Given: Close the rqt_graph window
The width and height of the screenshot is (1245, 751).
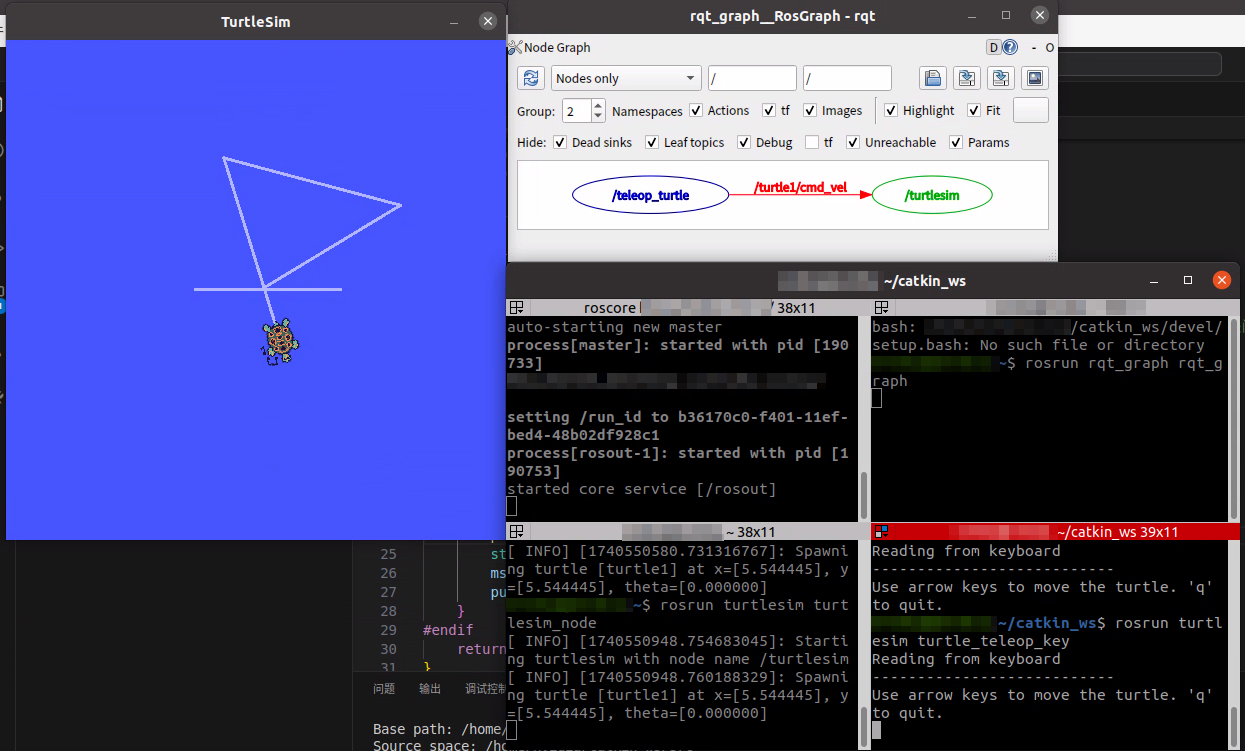Looking at the screenshot, I should point(1040,16).
